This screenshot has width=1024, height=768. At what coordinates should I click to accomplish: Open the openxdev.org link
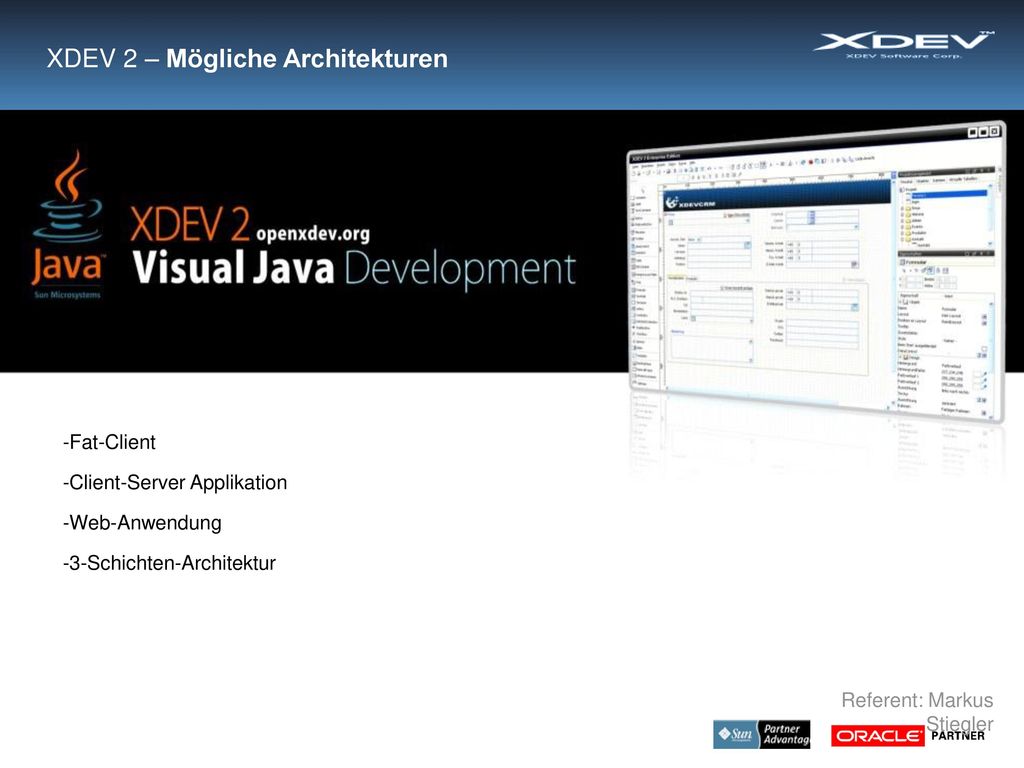pyautogui.click(x=313, y=234)
